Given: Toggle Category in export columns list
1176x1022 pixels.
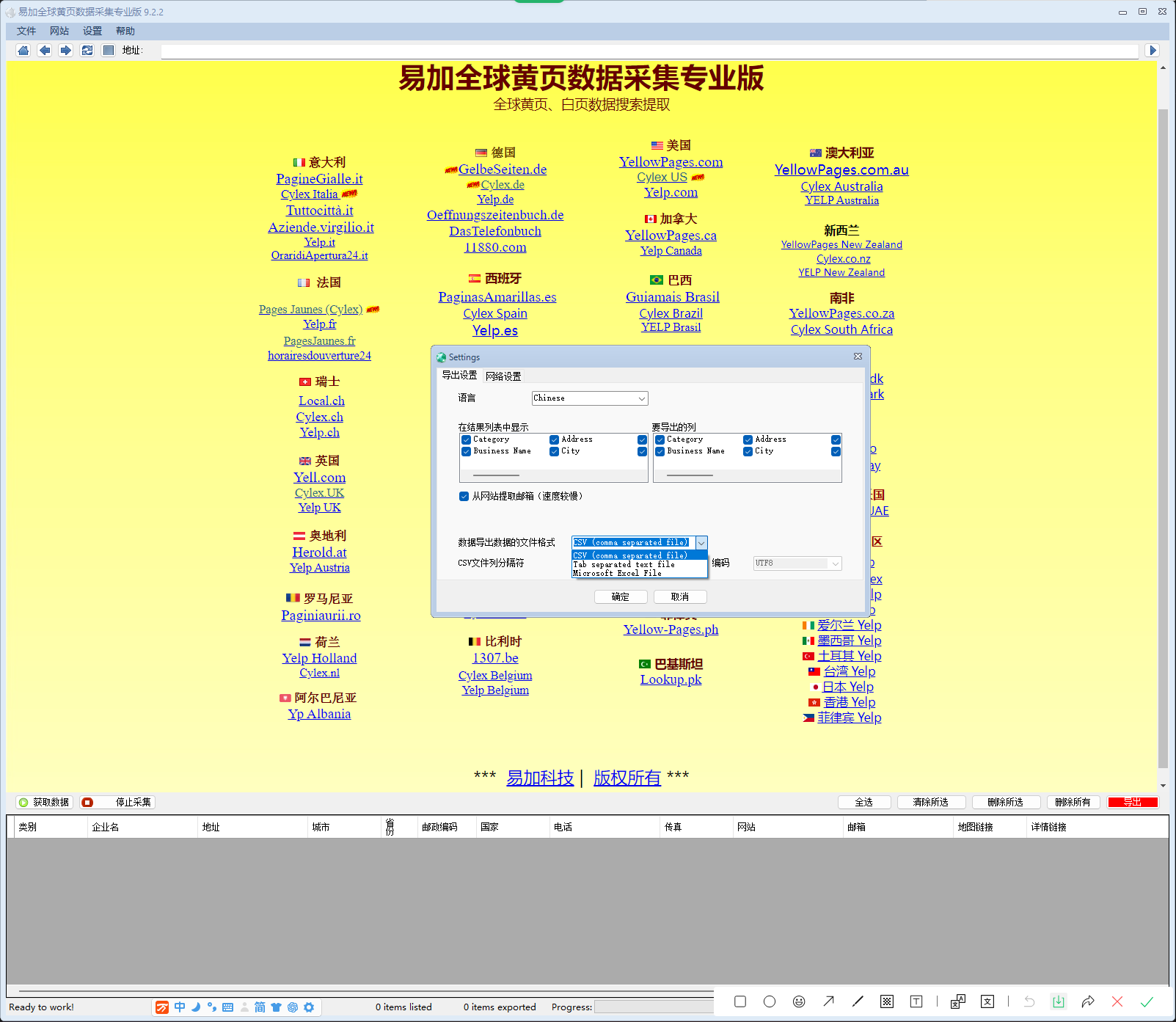Looking at the screenshot, I should [660, 439].
